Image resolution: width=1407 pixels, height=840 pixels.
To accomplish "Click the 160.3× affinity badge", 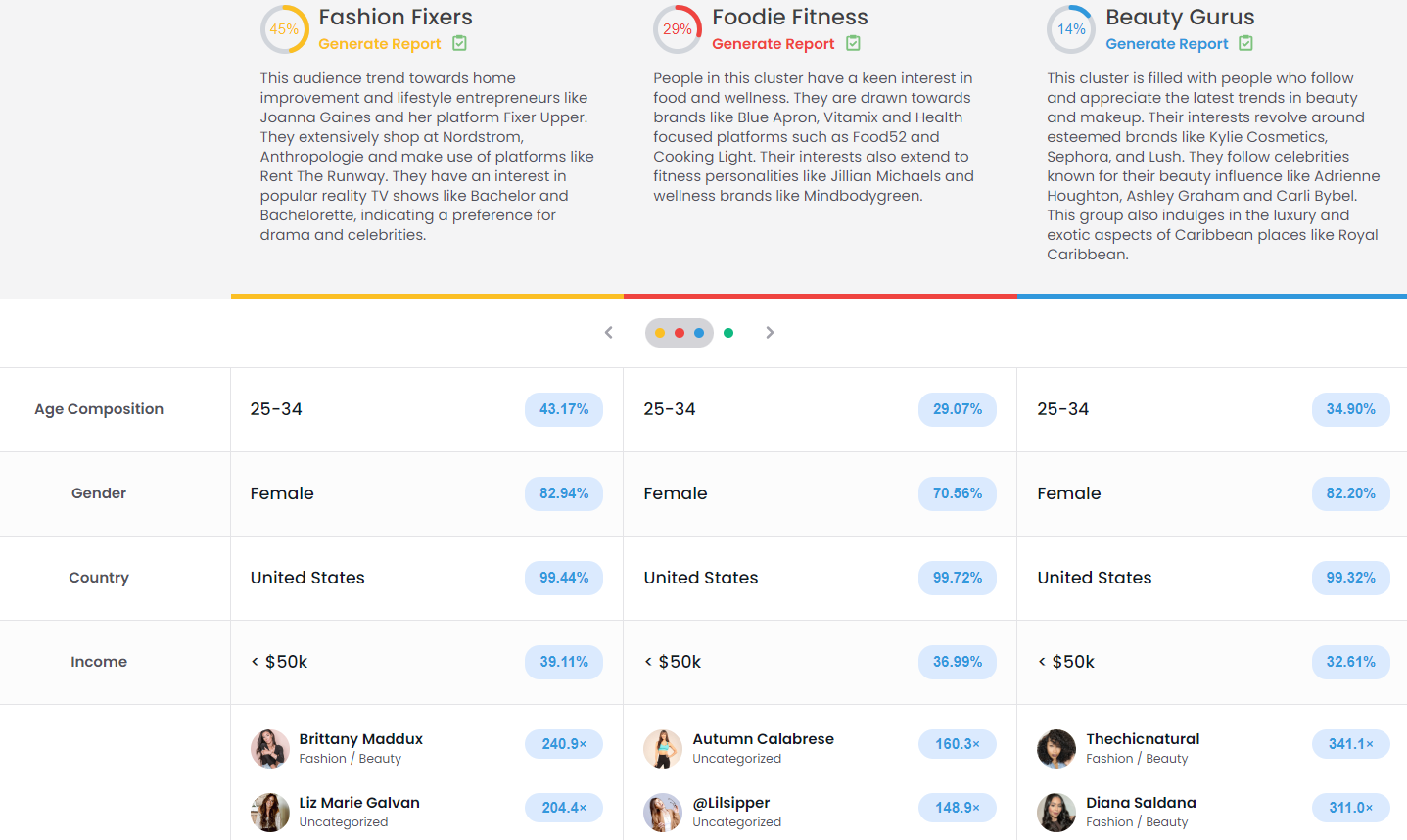I will pos(958,744).
